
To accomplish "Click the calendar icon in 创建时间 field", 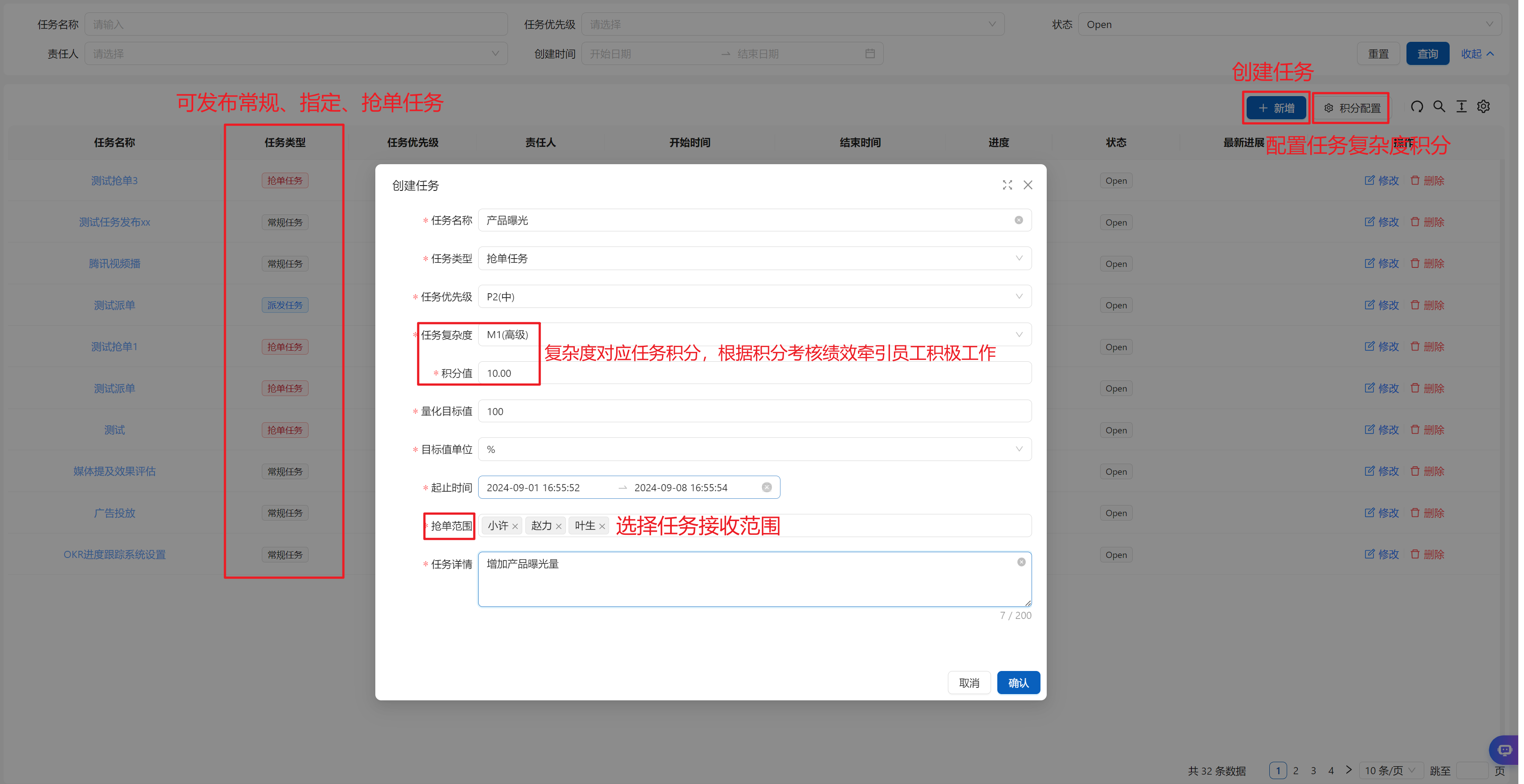I will 870,53.
